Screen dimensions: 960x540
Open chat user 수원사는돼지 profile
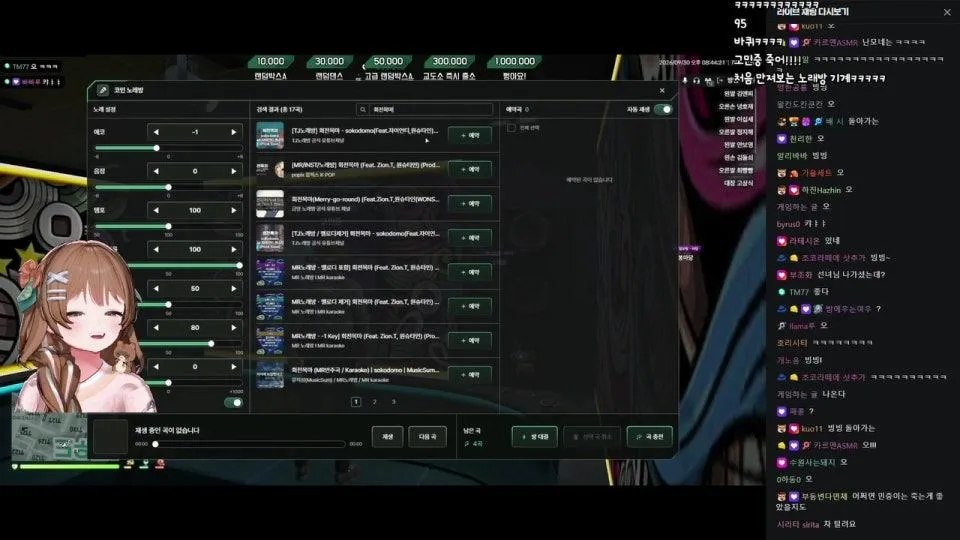(812, 463)
